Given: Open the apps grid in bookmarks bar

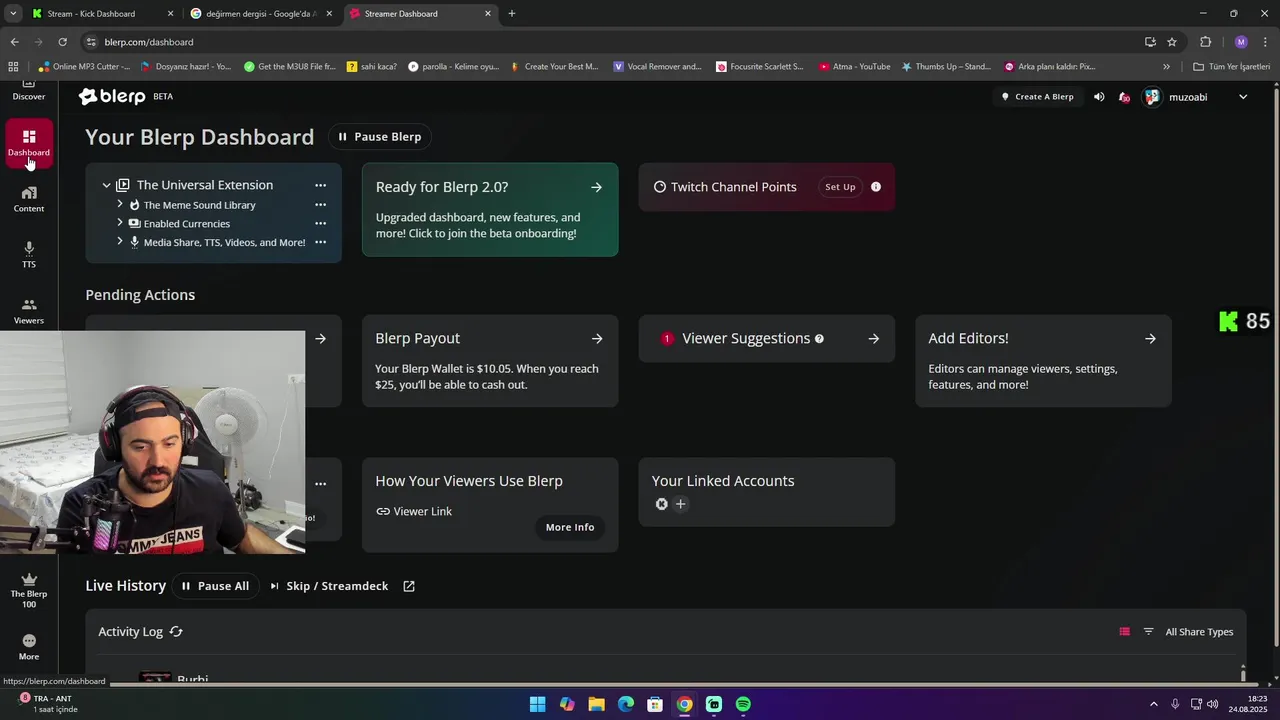Looking at the screenshot, I should pyautogui.click(x=13, y=67).
